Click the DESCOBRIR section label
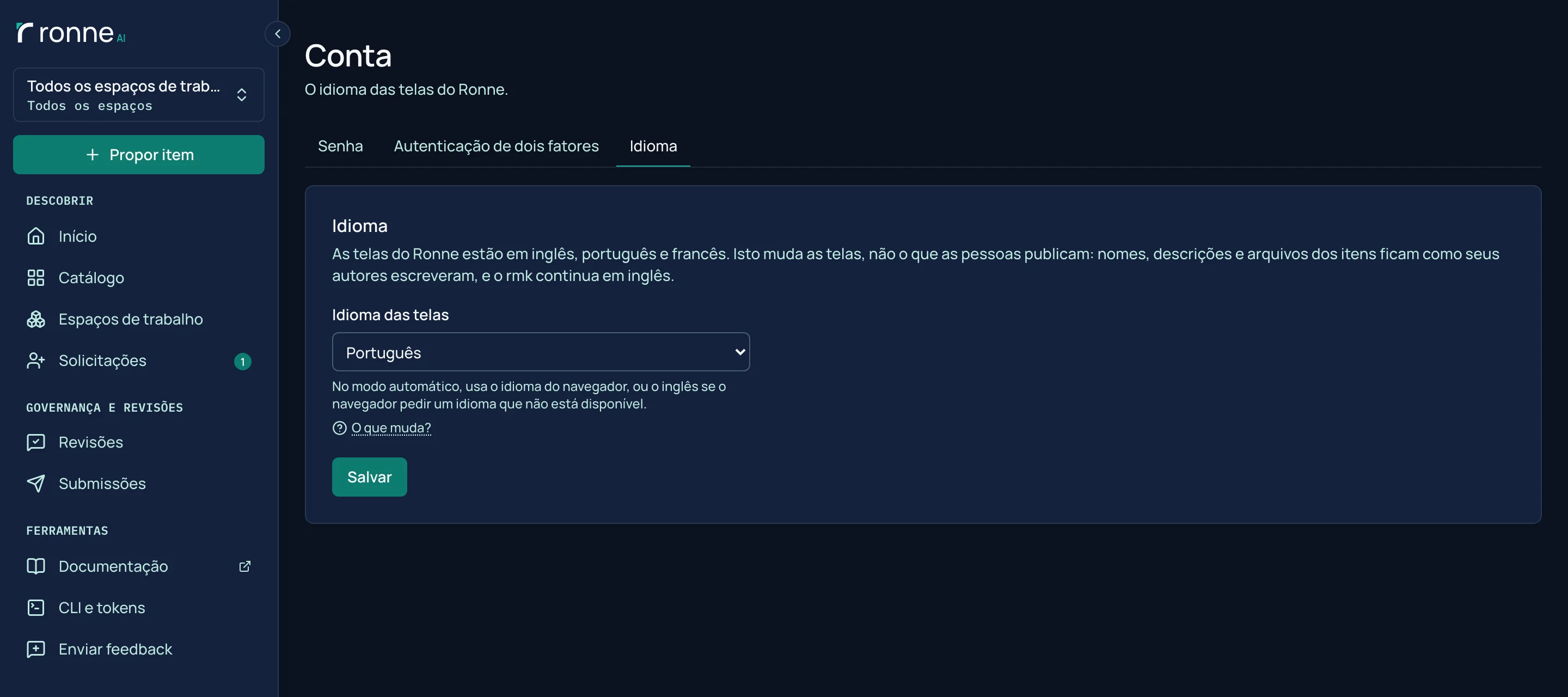This screenshot has height=697, width=1568. click(60, 201)
